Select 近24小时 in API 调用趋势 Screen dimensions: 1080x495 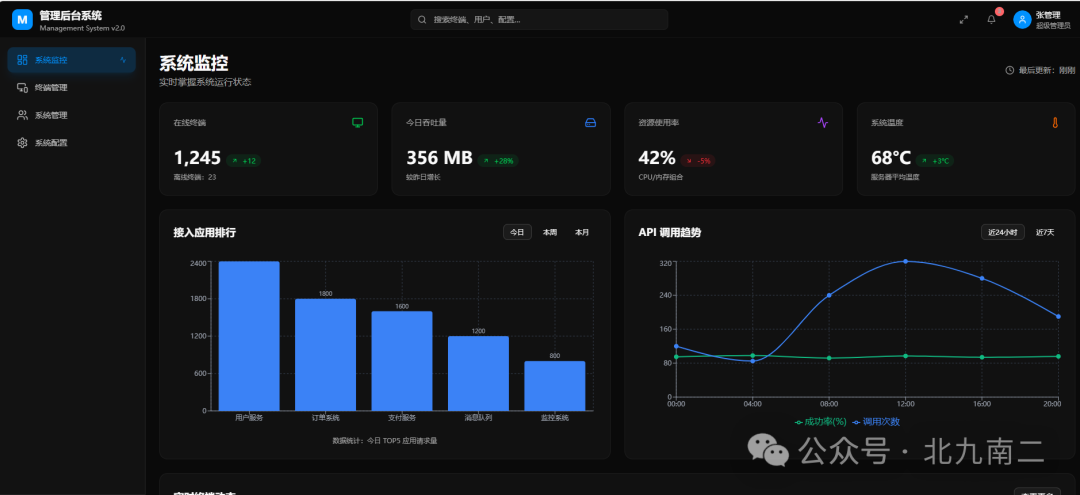(x=1003, y=232)
